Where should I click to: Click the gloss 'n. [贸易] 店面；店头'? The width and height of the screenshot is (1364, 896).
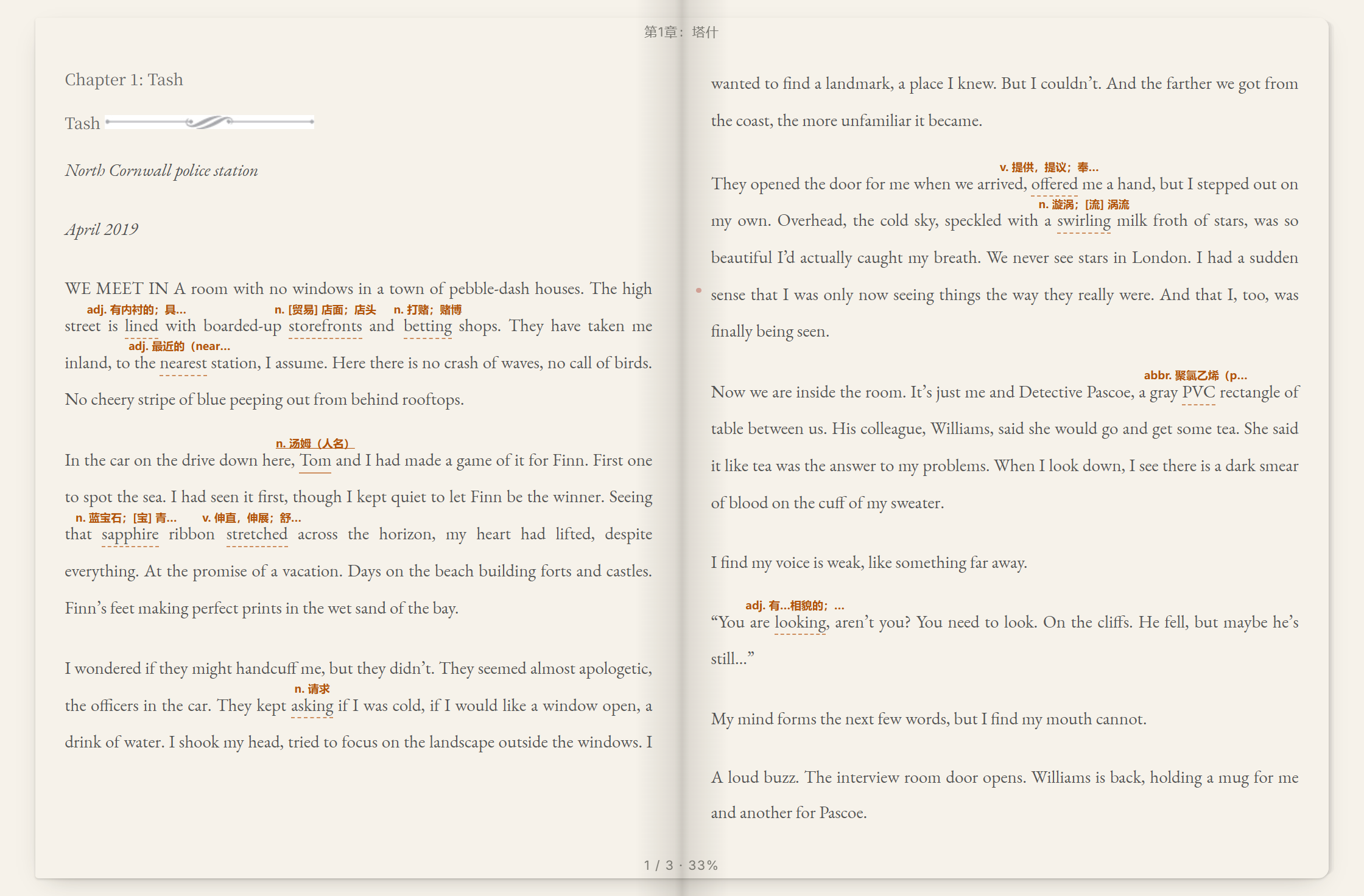point(325,310)
